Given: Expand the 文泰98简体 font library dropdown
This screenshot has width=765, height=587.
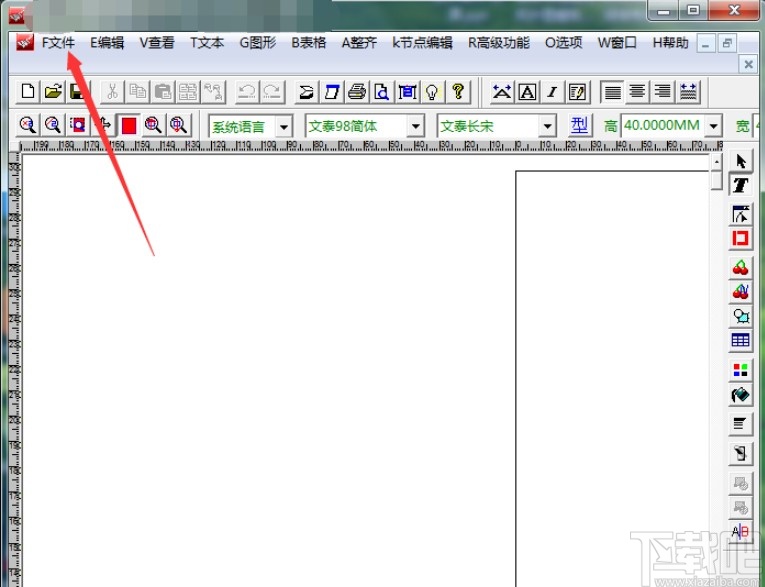Looking at the screenshot, I should tap(416, 126).
